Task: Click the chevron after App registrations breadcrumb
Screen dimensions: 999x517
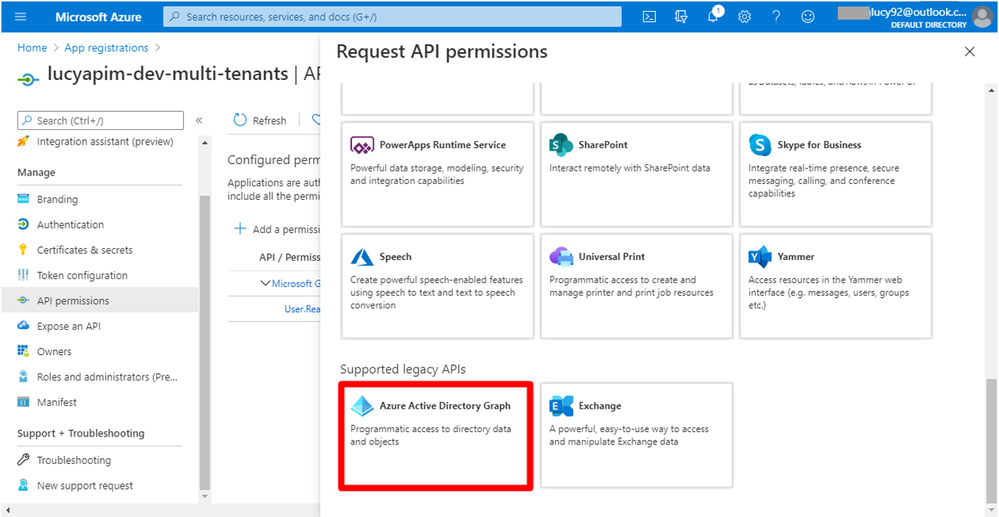Action: tap(157, 48)
